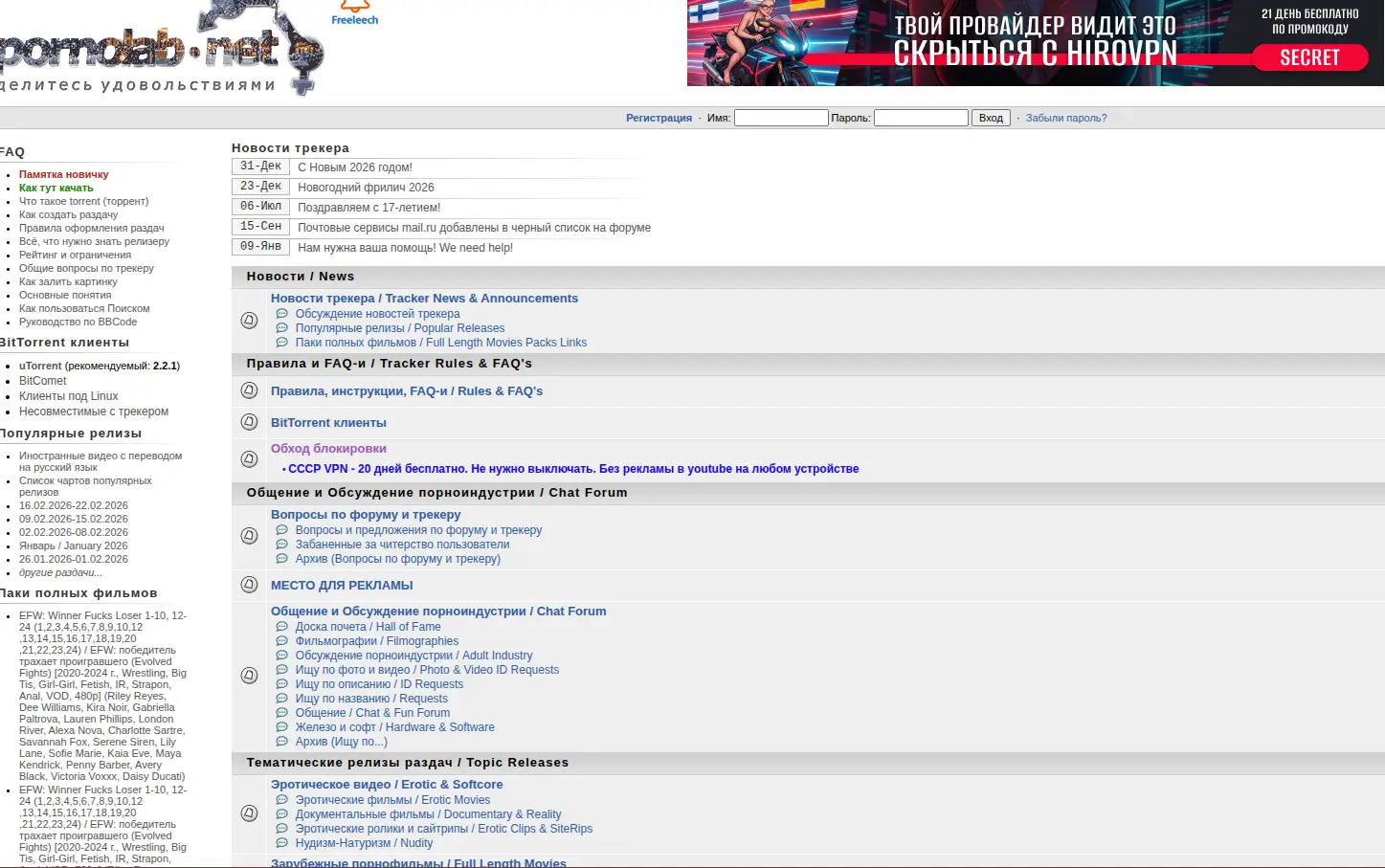Viewport: 1385px width, 868px height.
Task: Focus the Имя username input field
Action: point(780,118)
